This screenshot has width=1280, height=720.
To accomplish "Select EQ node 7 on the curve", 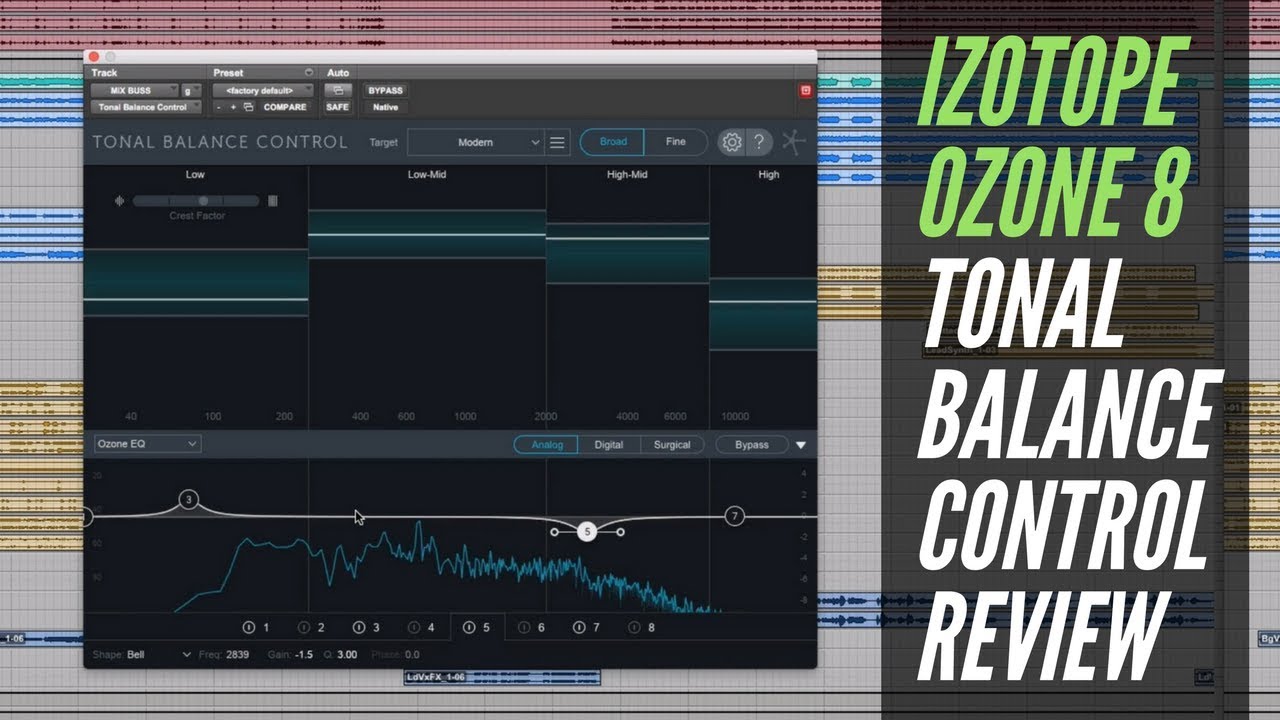I will (735, 516).
